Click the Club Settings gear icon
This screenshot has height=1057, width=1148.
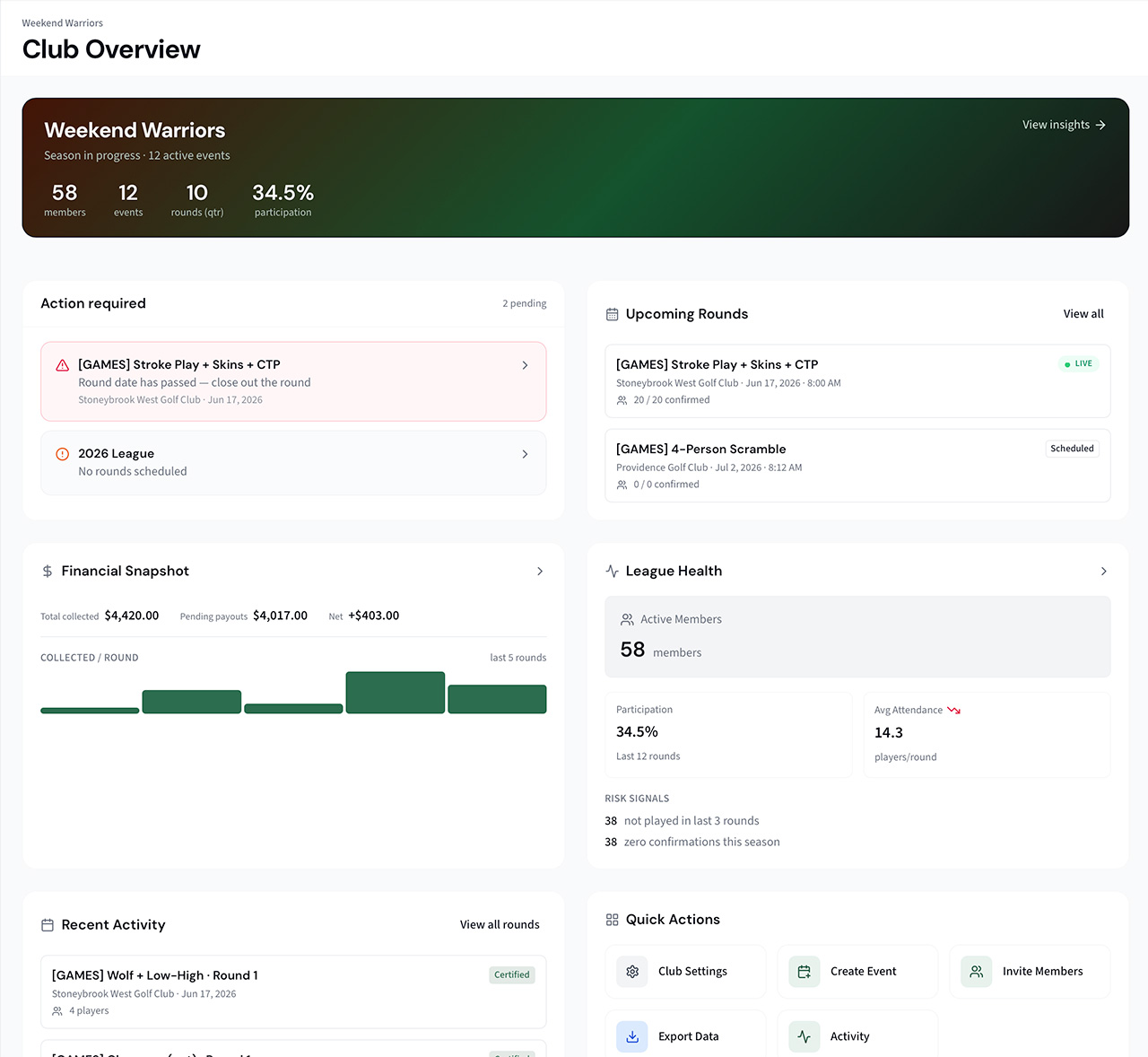coord(632,972)
